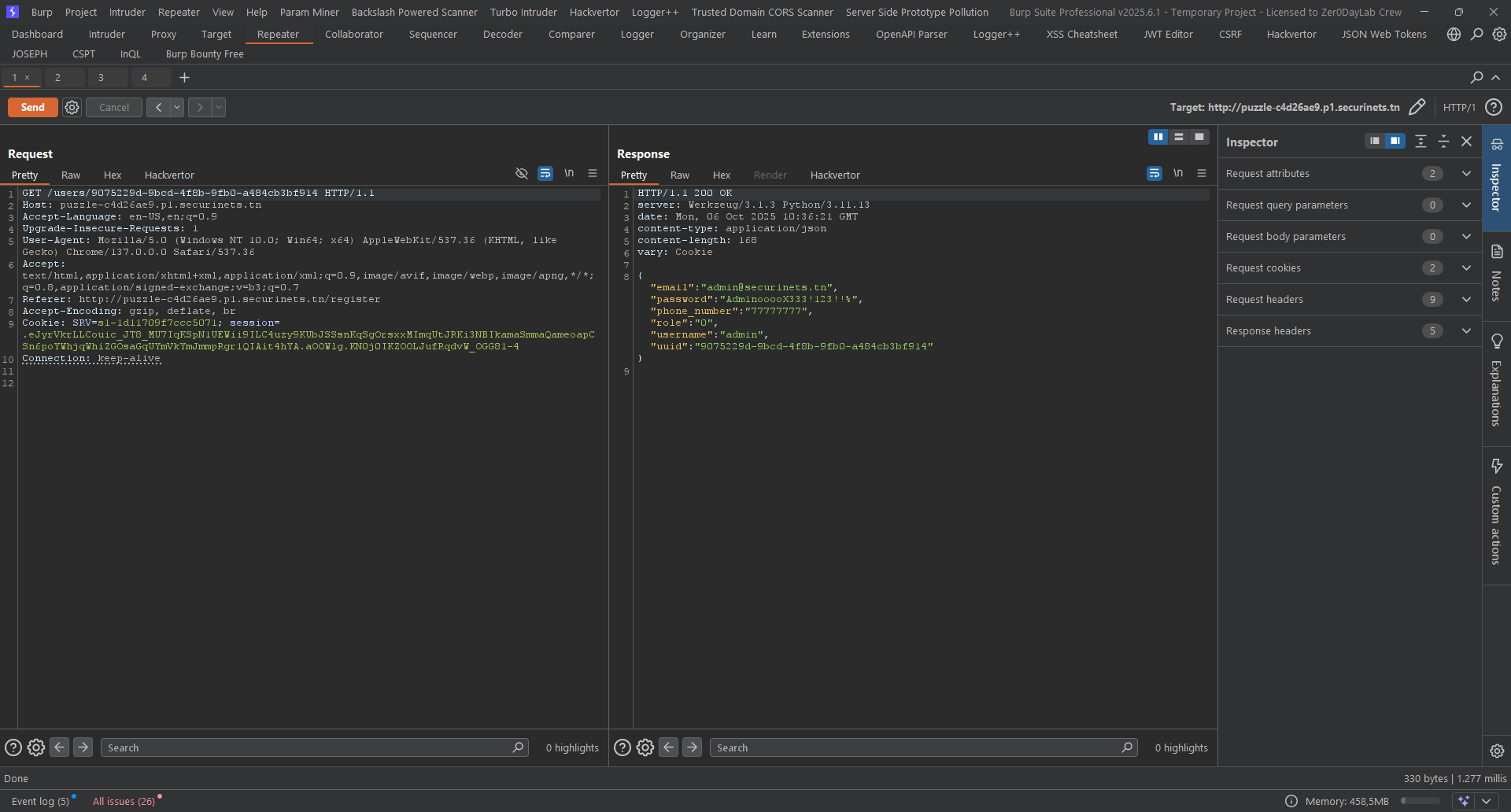Open the Intruder top-level tab
The height and width of the screenshot is (812, 1511).
pos(107,35)
